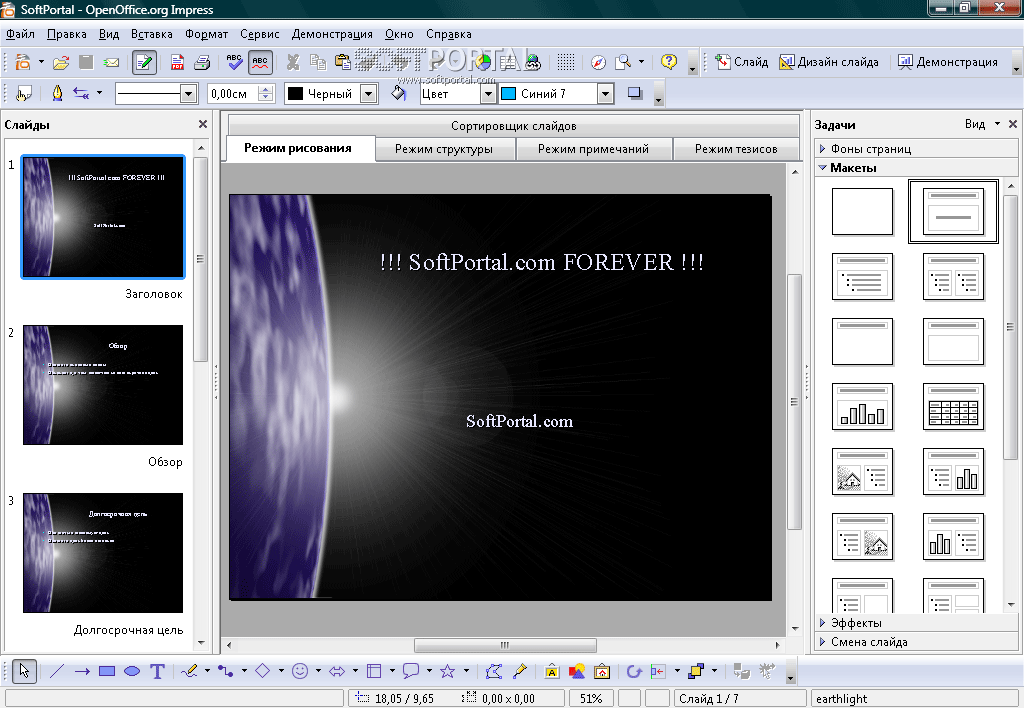Open an existing file with the folder icon
The image size is (1024, 708).
(61, 63)
